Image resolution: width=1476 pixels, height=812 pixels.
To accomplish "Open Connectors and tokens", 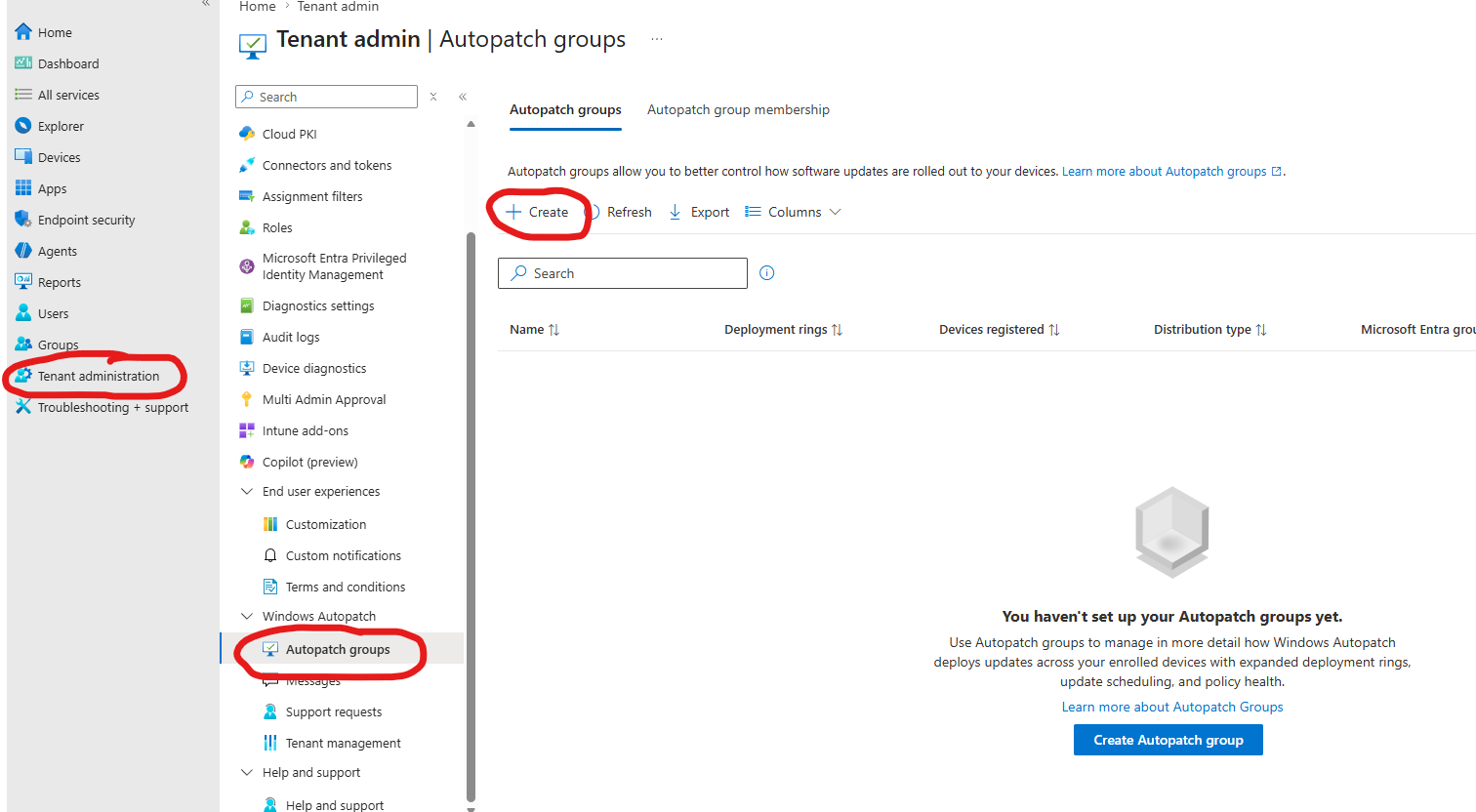I will [326, 165].
